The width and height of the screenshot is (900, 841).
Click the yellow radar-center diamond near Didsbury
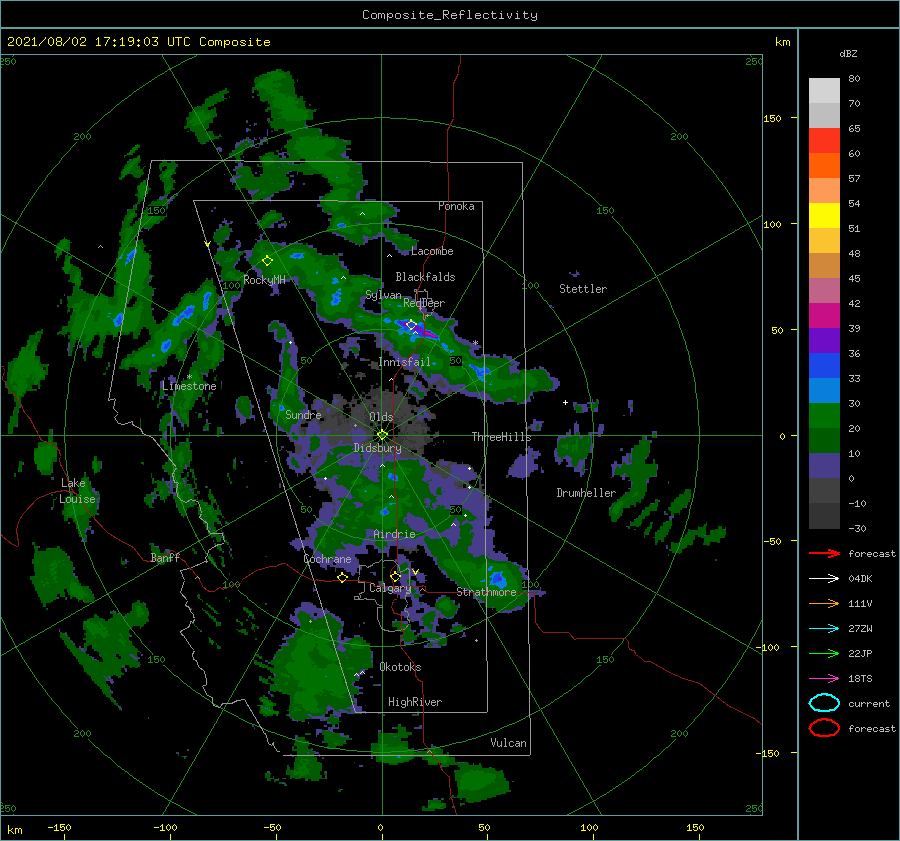[382, 435]
